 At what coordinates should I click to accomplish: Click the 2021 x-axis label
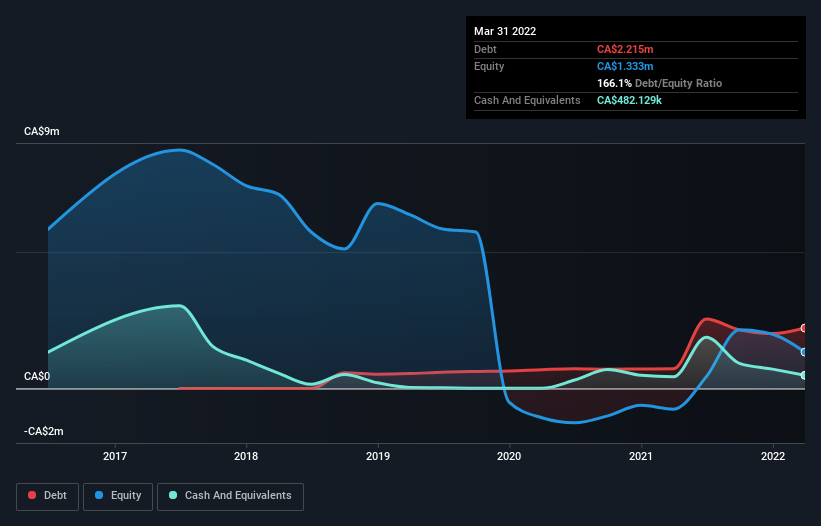pyautogui.click(x=641, y=456)
